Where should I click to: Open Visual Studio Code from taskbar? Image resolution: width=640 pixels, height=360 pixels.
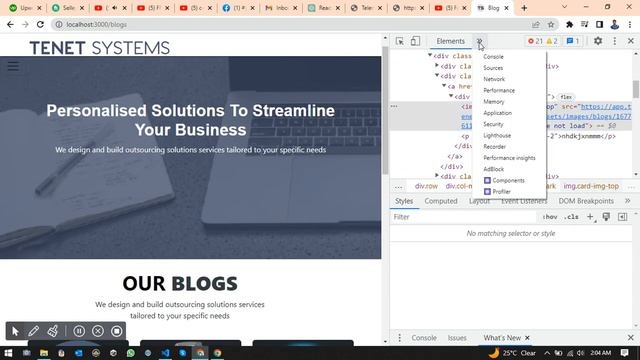165,353
